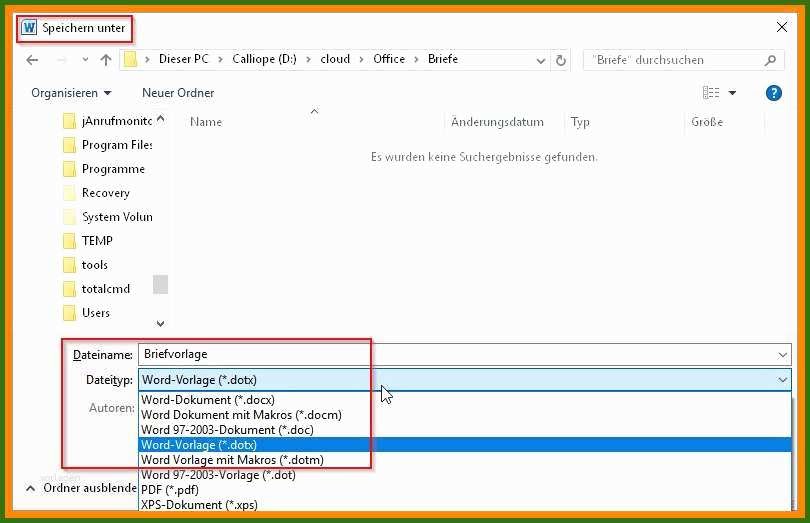Choose XPS-Dokument (*.xps) file type

(464, 505)
